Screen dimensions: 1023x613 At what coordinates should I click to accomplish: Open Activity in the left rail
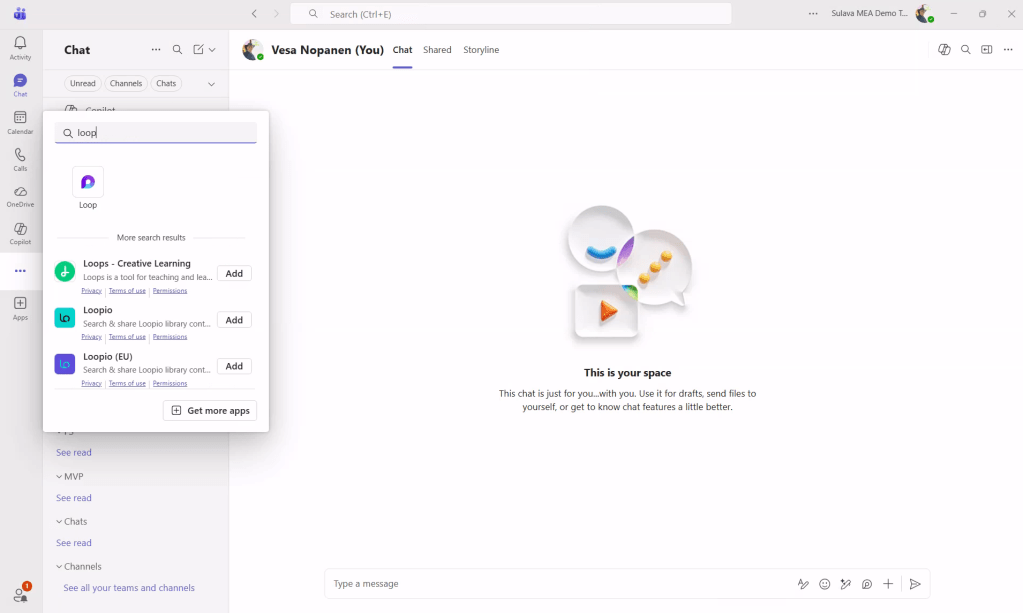pos(20,47)
